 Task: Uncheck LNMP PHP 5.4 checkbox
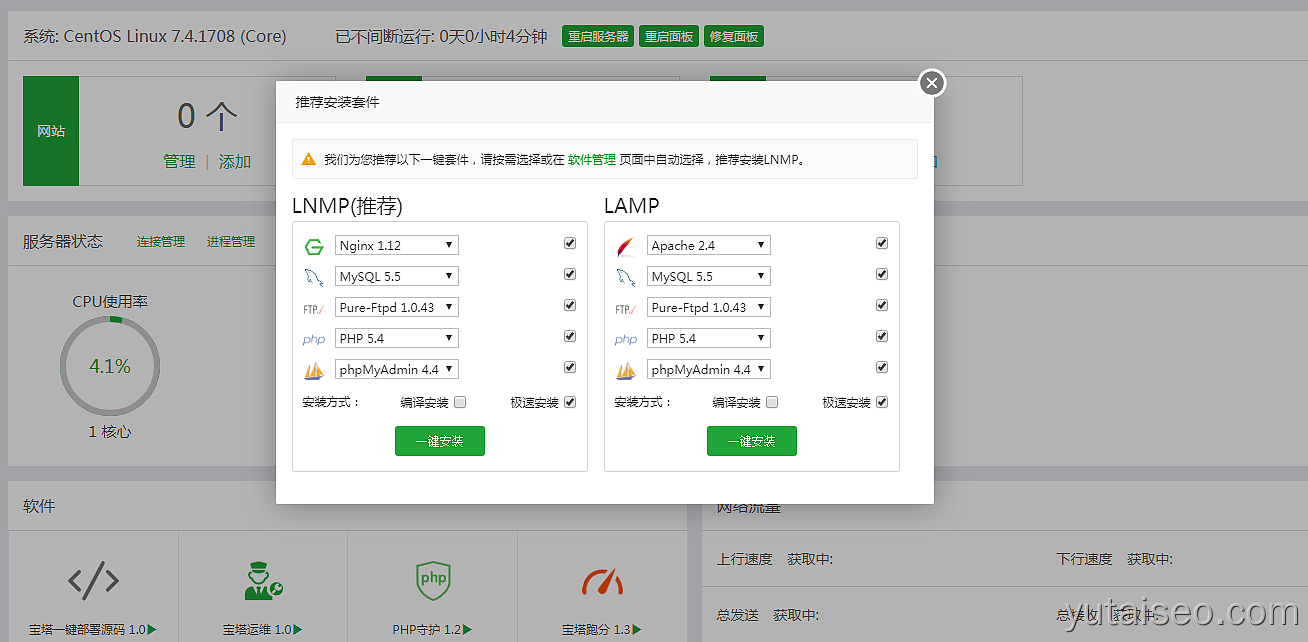(x=570, y=336)
